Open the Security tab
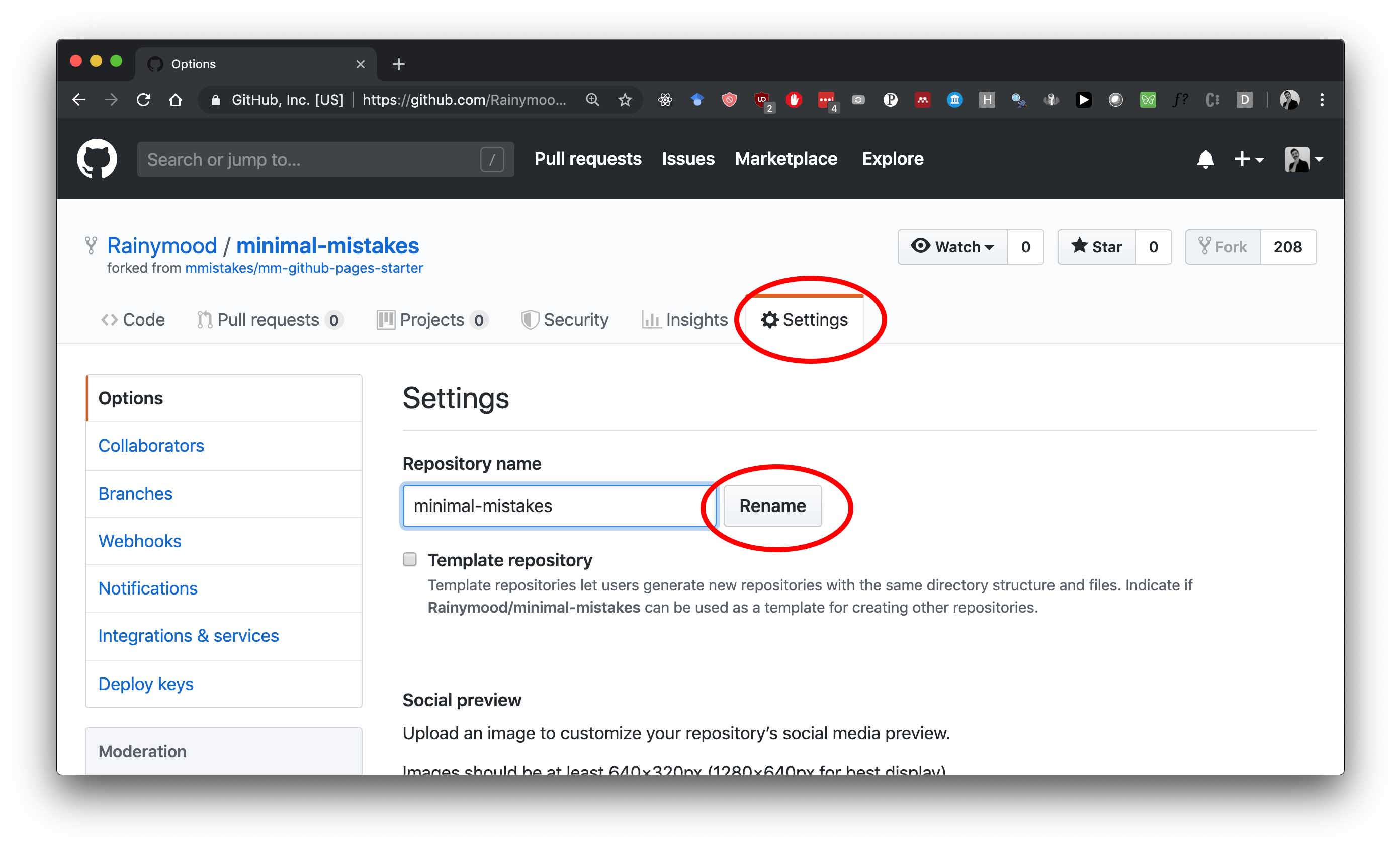This screenshot has width=1400, height=848. click(565, 320)
